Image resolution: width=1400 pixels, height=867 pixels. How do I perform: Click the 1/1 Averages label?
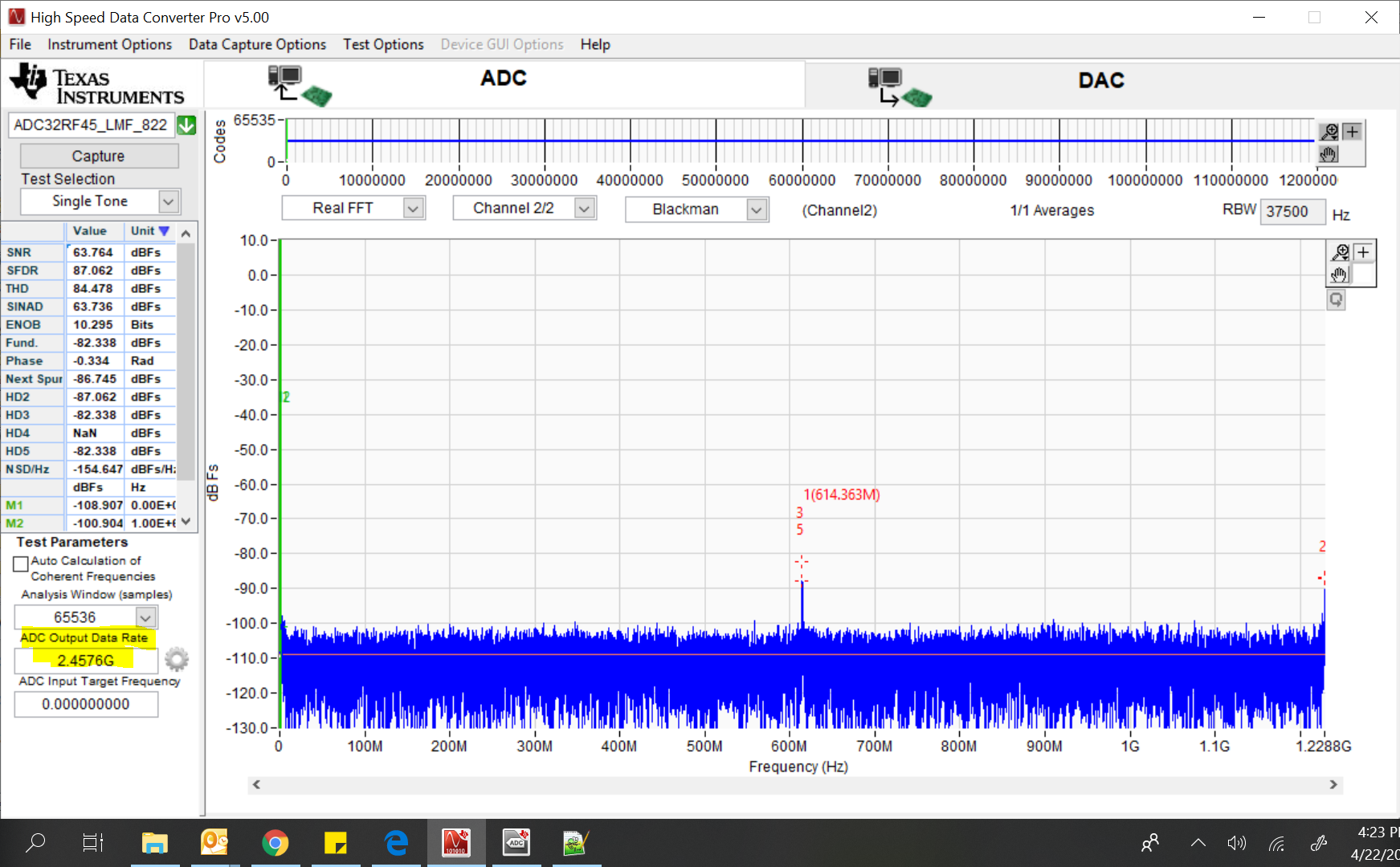(x=1052, y=210)
